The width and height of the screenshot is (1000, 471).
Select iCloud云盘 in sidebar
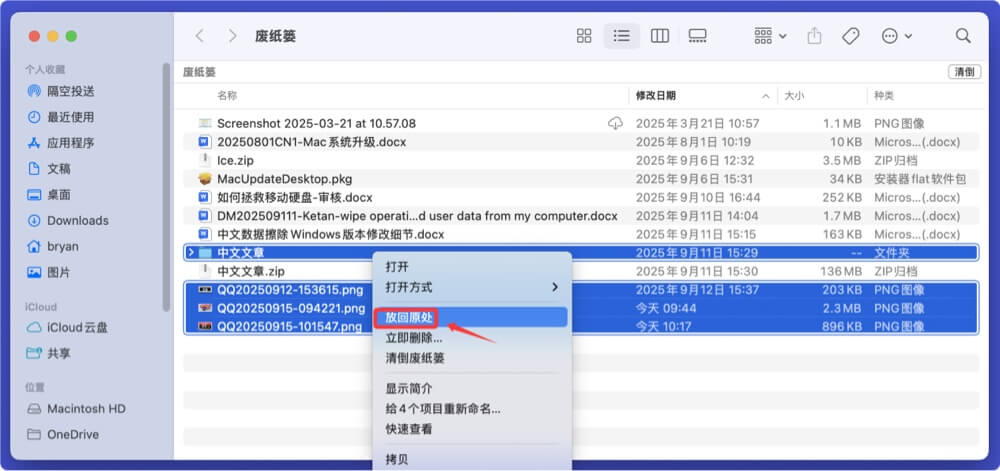(77, 328)
